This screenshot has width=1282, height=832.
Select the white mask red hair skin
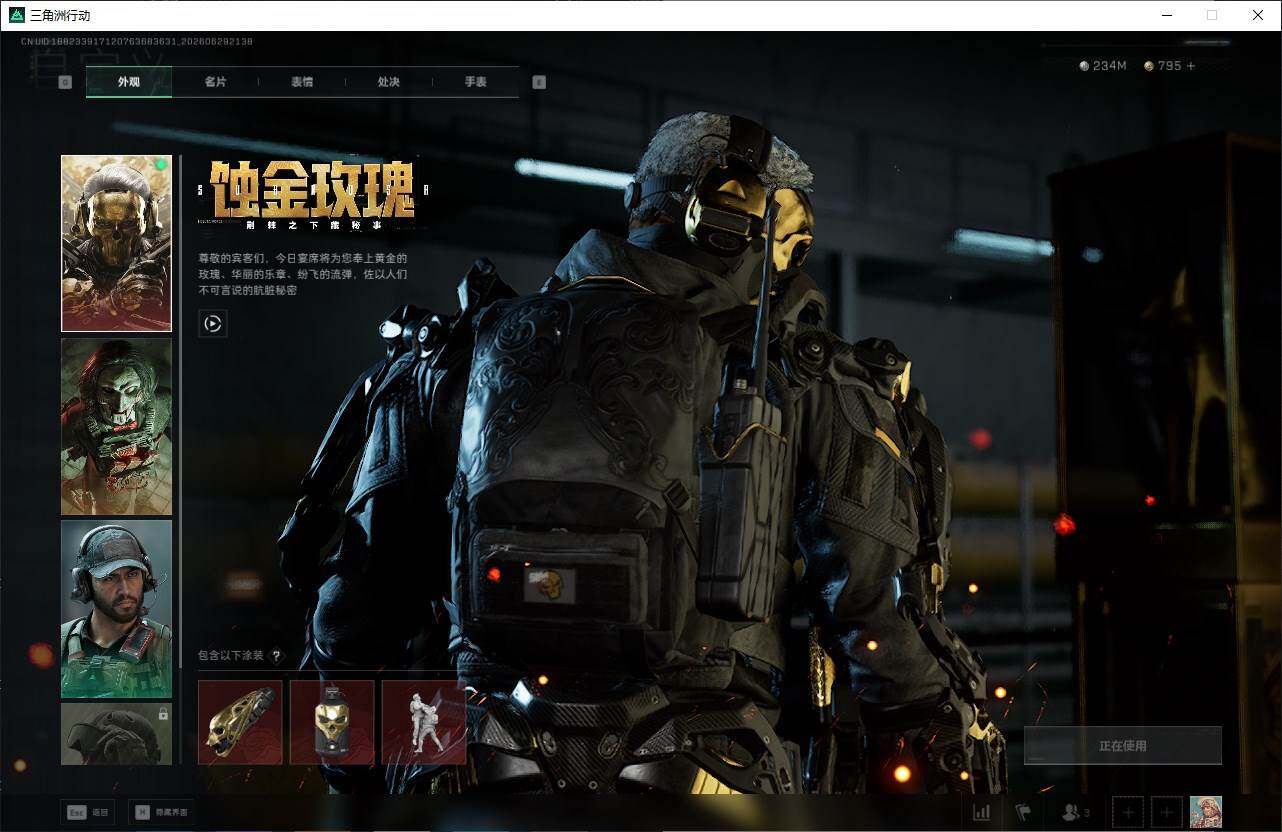[116, 426]
